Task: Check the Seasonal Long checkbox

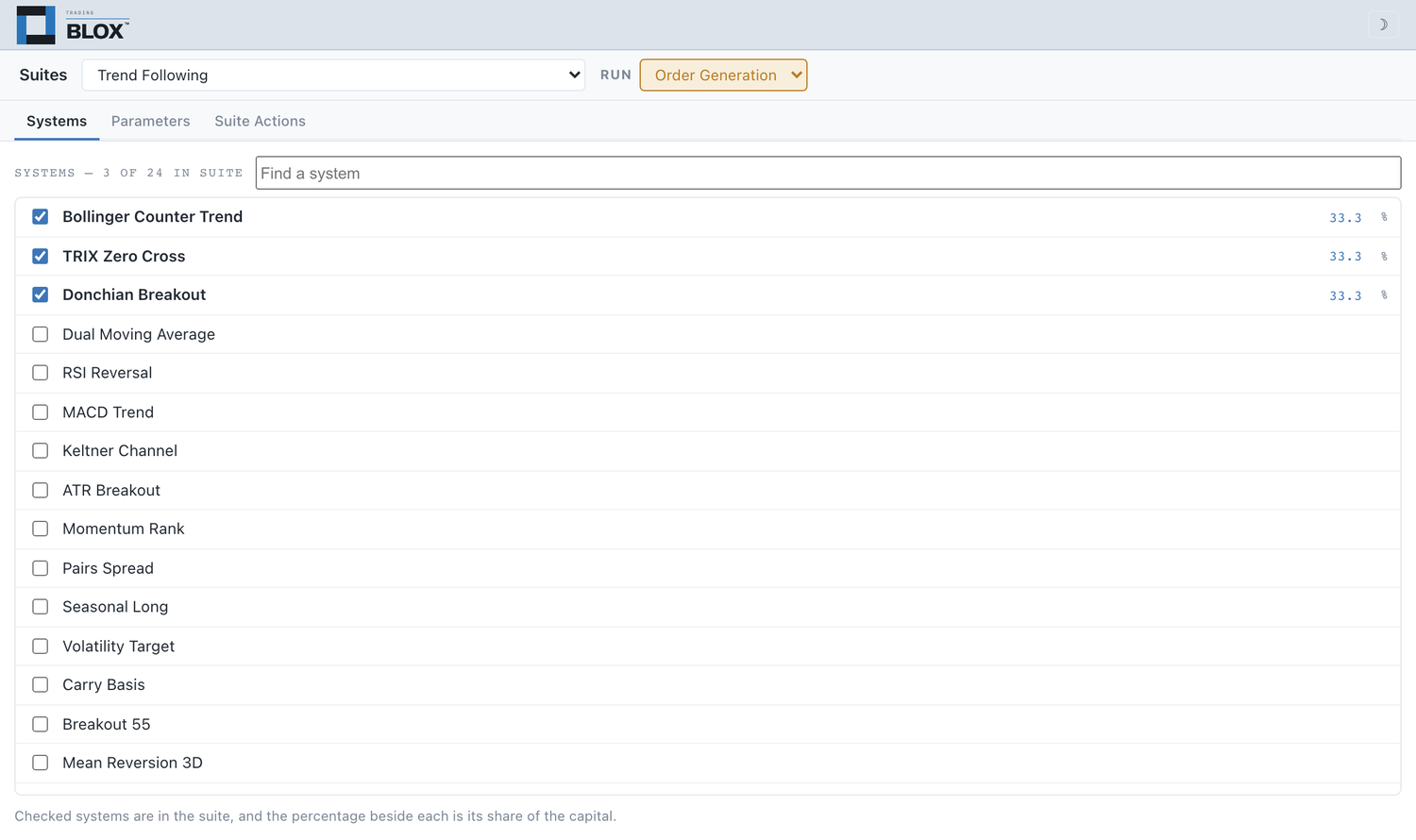Action: 41,607
